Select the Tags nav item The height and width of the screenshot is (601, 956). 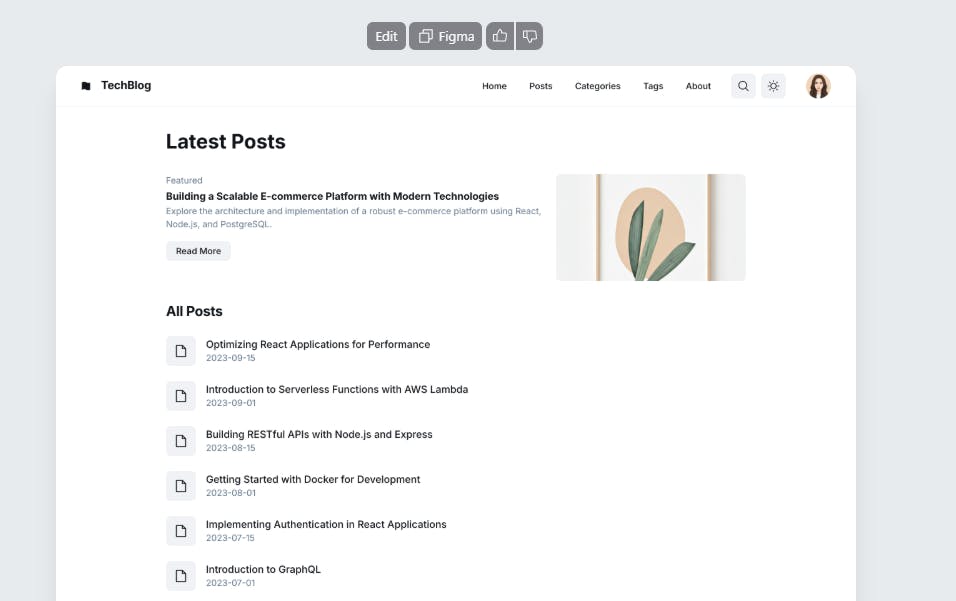coord(653,86)
